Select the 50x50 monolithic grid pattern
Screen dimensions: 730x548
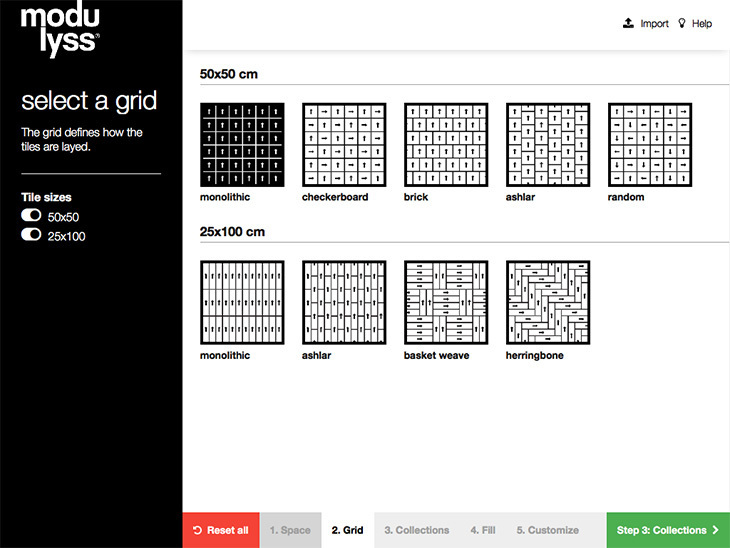[x=242, y=145]
